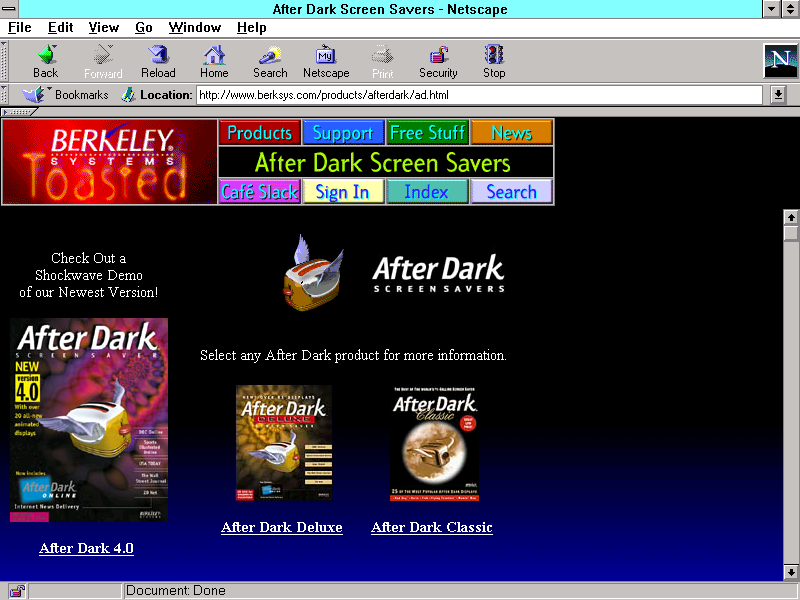Collapse the navigation toolbar grip
The height and width of the screenshot is (600, 800).
[x=4, y=61]
